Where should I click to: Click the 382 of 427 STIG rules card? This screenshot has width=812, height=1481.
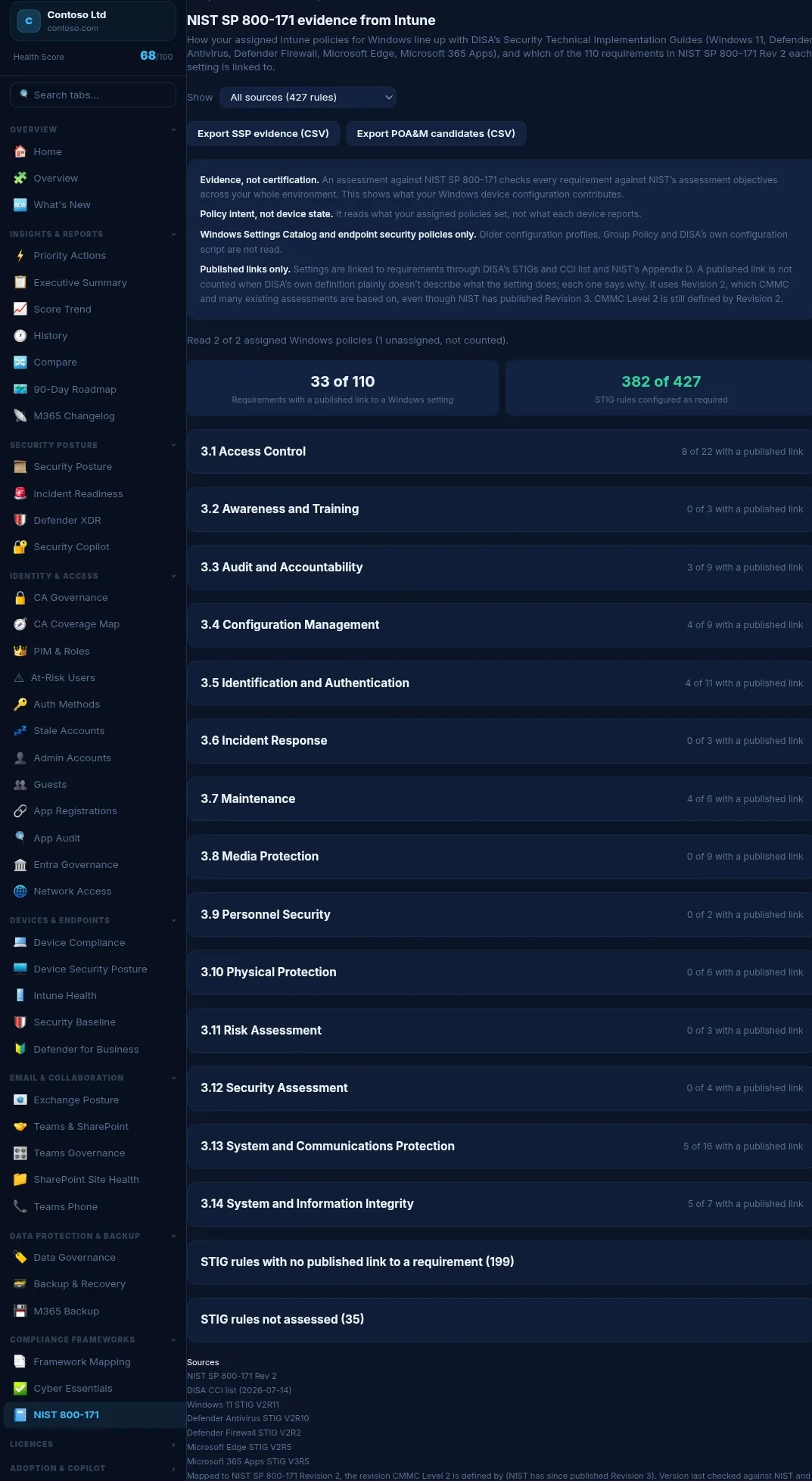(x=659, y=388)
